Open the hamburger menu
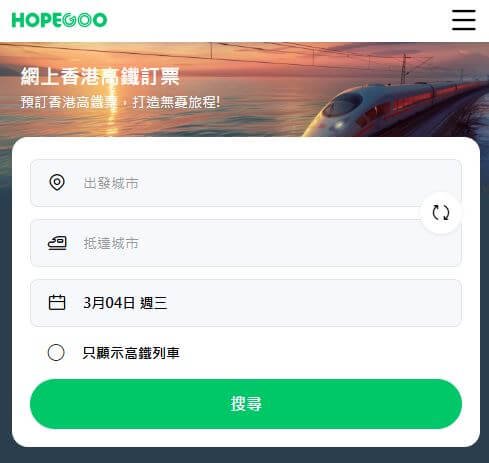This screenshot has height=463, width=489. [463, 20]
